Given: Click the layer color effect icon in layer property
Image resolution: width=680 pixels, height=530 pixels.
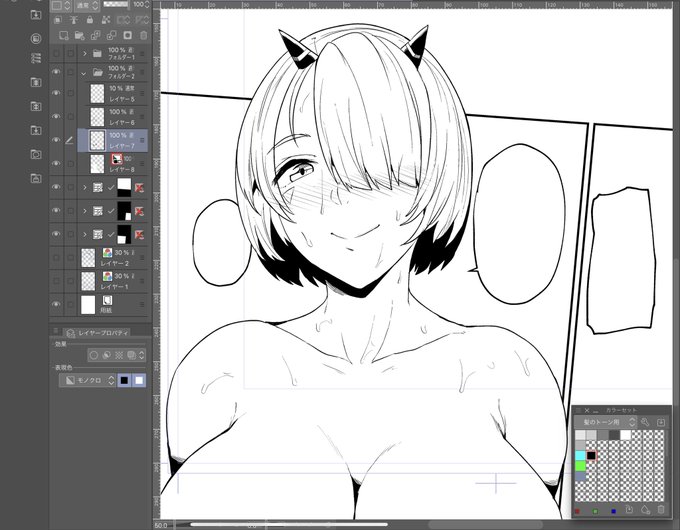Looking at the screenshot, I should tap(131, 355).
